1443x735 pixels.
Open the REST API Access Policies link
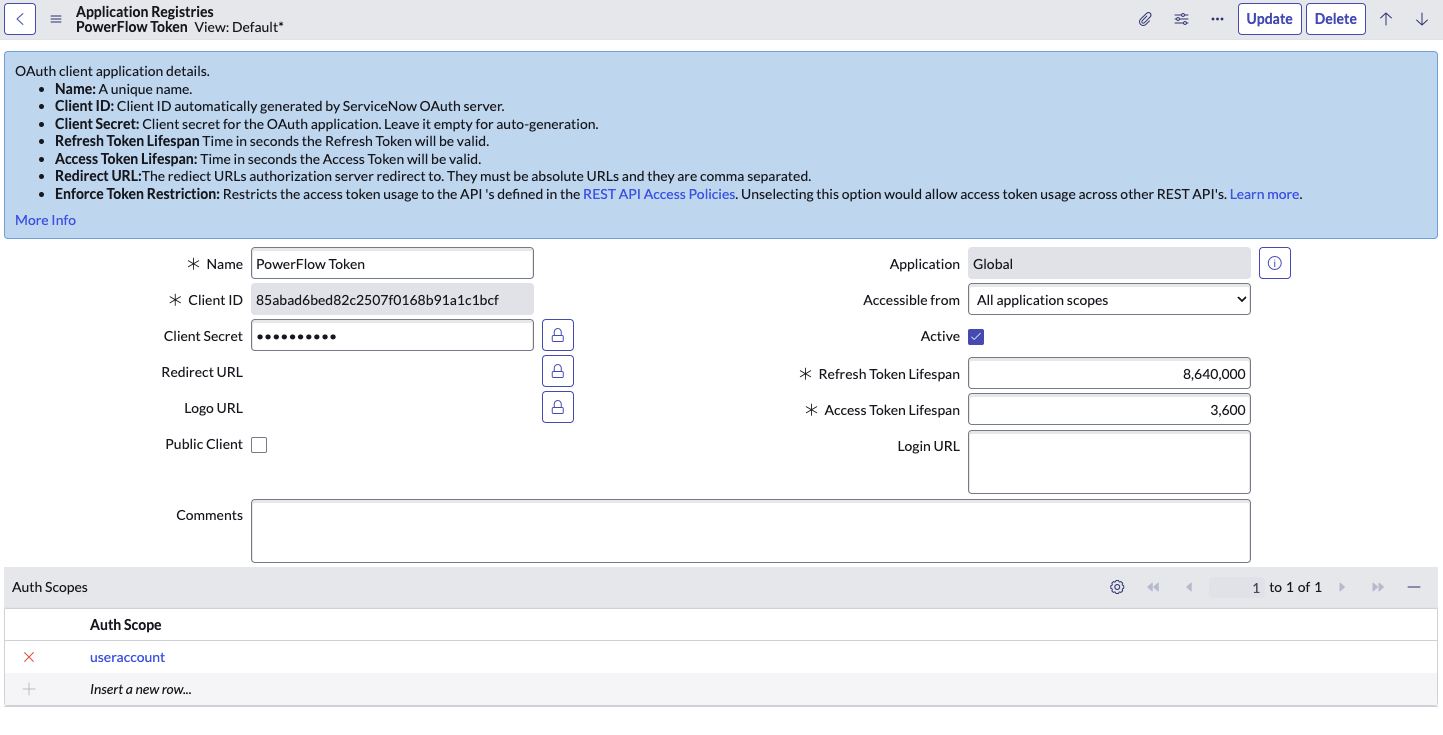(658, 194)
